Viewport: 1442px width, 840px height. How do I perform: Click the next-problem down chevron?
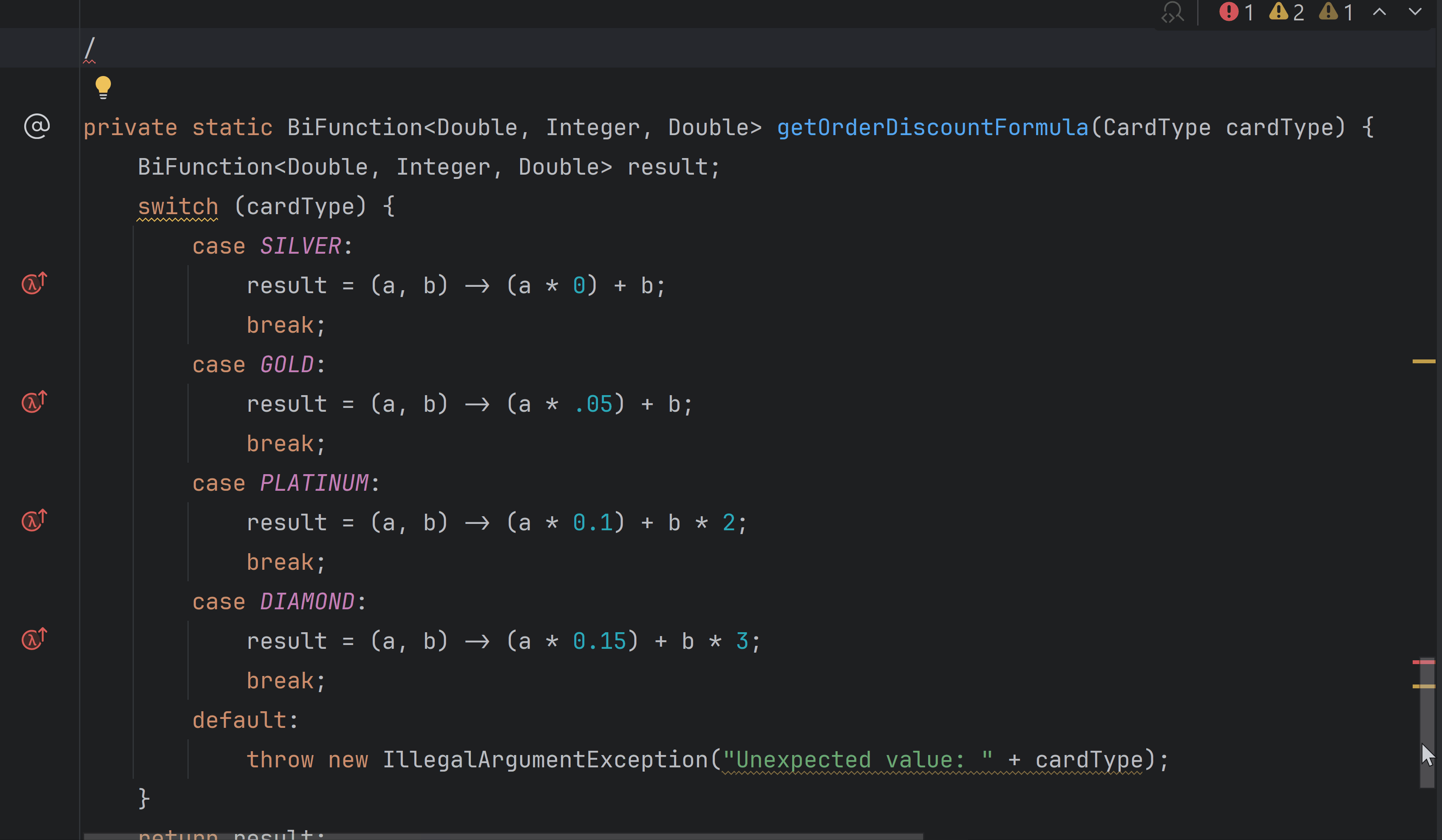(x=1415, y=12)
